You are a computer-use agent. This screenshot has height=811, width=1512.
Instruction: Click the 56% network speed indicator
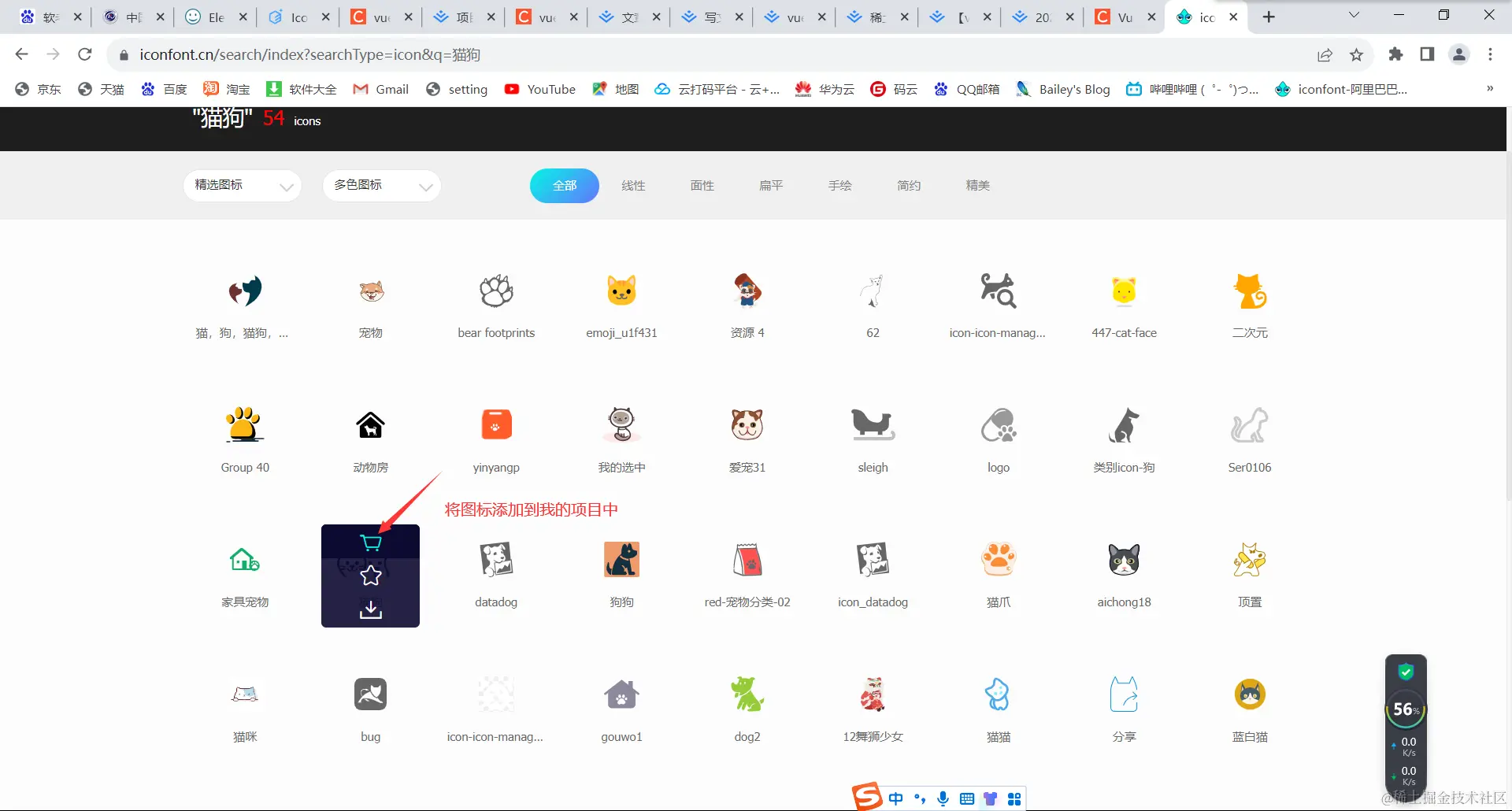1406,708
